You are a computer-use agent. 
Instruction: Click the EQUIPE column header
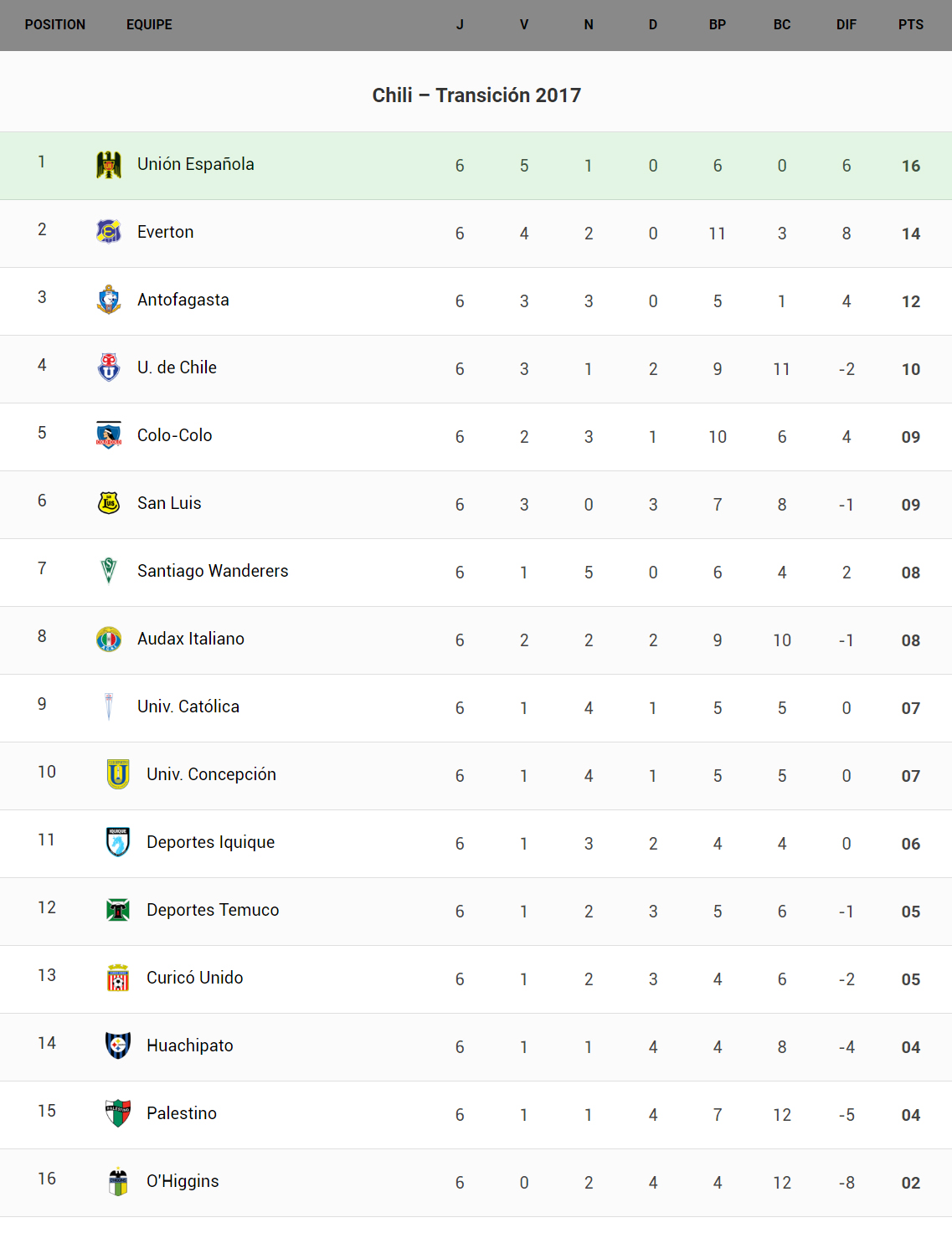149,25
